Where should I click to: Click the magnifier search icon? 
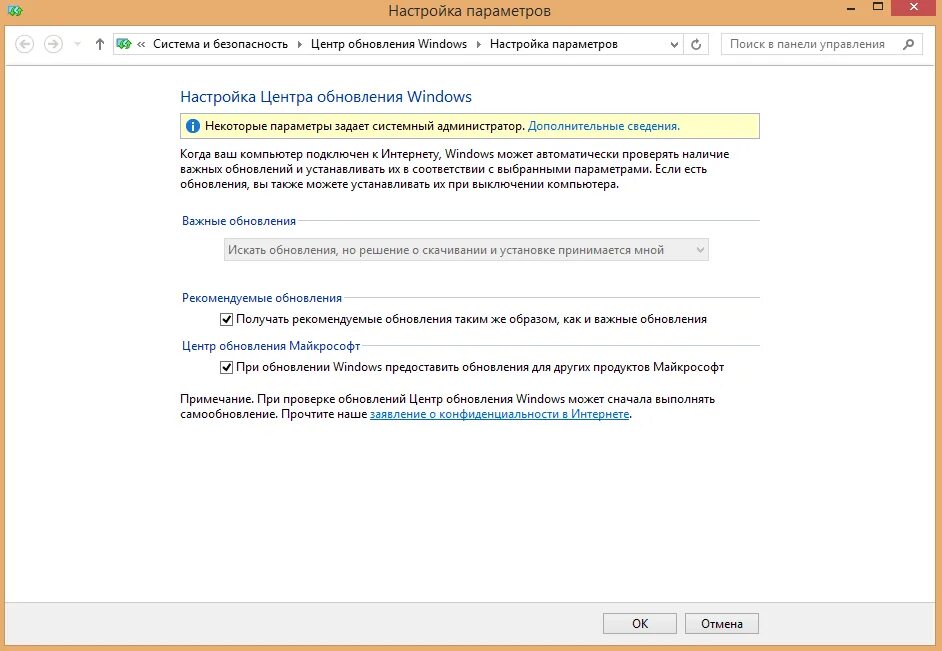click(908, 44)
